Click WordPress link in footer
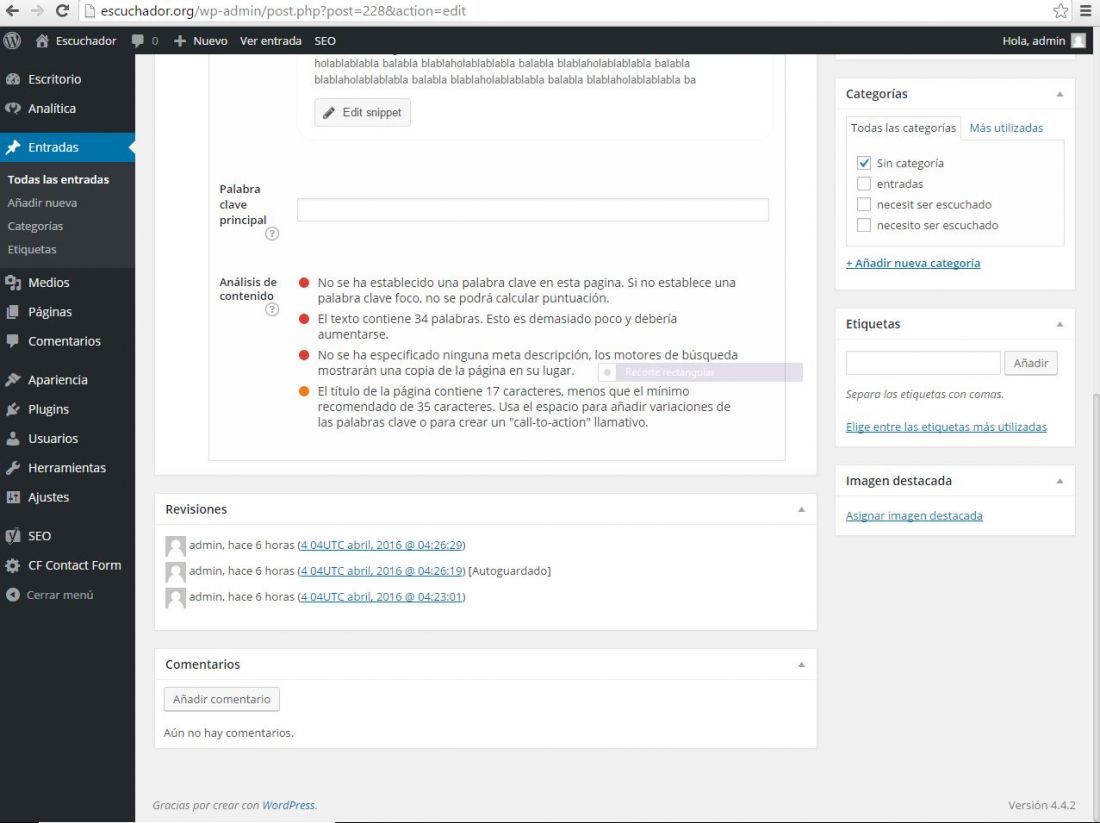 [288, 805]
